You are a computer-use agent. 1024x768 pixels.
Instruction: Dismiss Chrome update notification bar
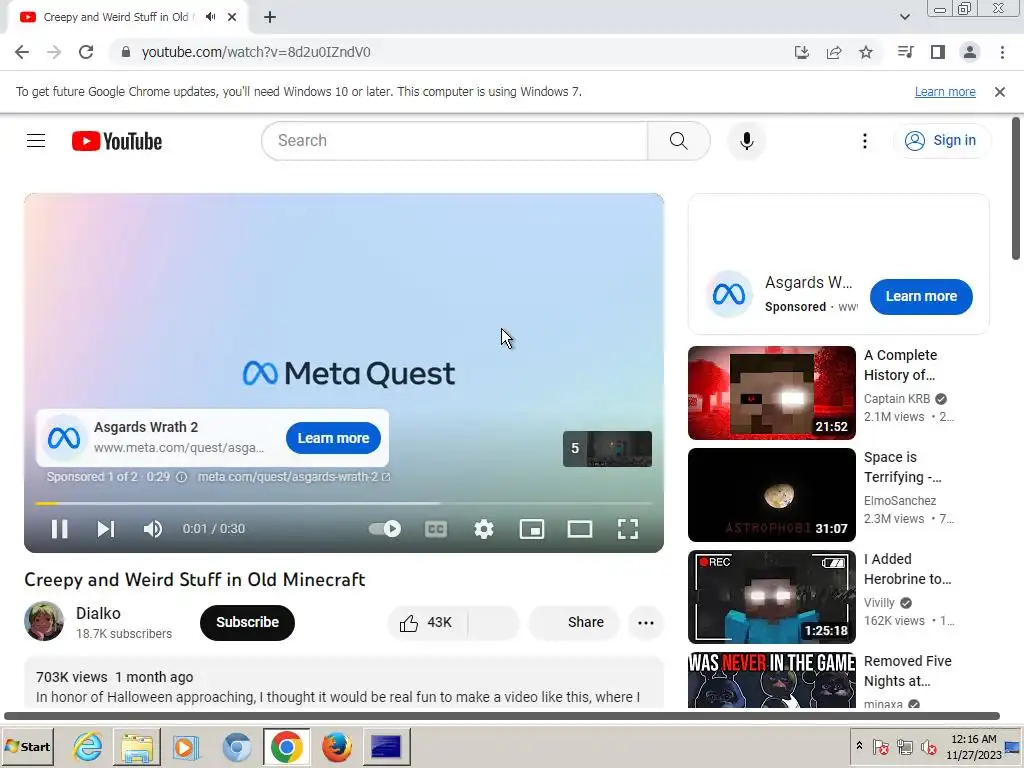(1000, 92)
